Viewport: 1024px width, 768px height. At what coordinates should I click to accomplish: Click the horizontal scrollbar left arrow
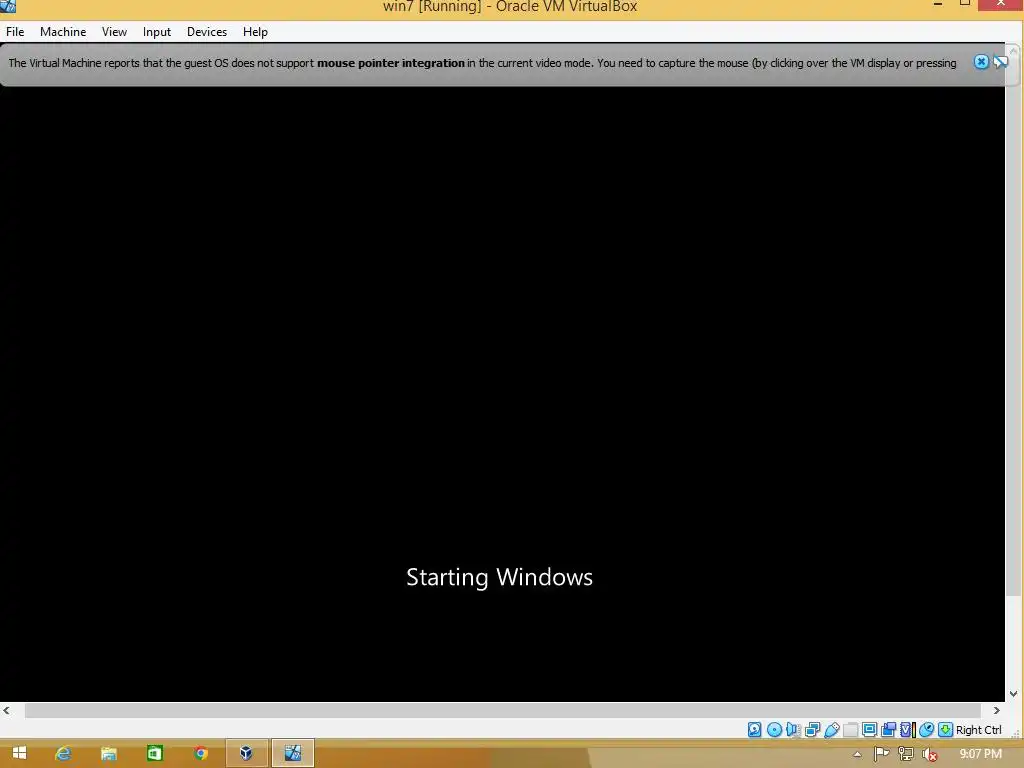pyautogui.click(x=7, y=710)
